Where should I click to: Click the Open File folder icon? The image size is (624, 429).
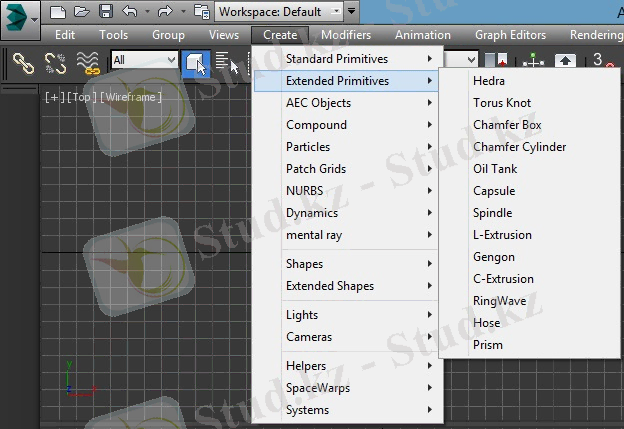tap(81, 12)
